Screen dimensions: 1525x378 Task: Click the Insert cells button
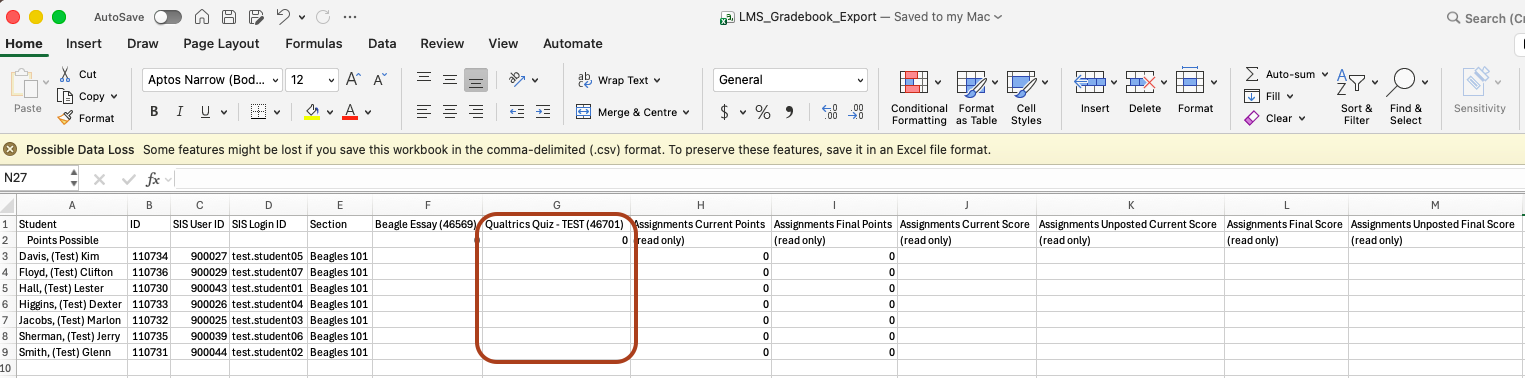pyautogui.click(x=1095, y=92)
